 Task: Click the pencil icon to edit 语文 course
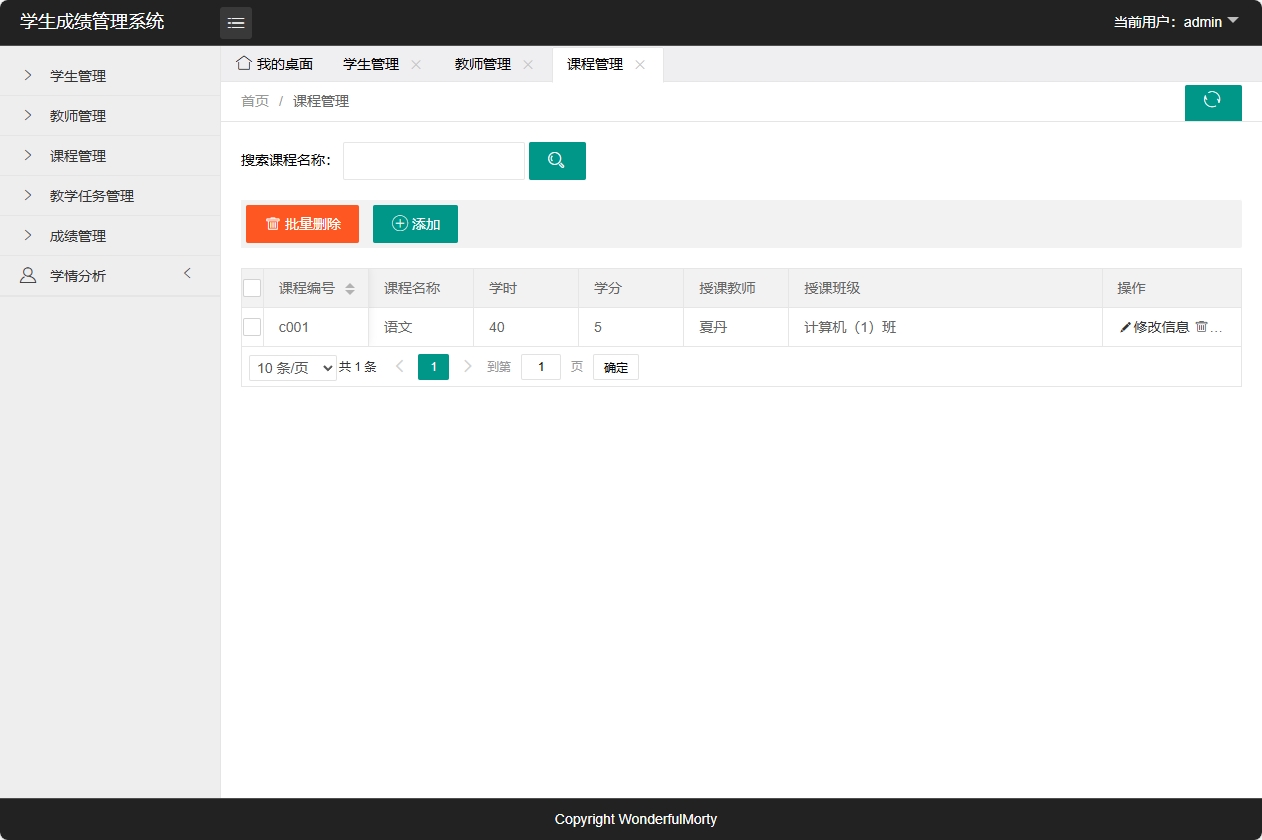pos(1125,327)
